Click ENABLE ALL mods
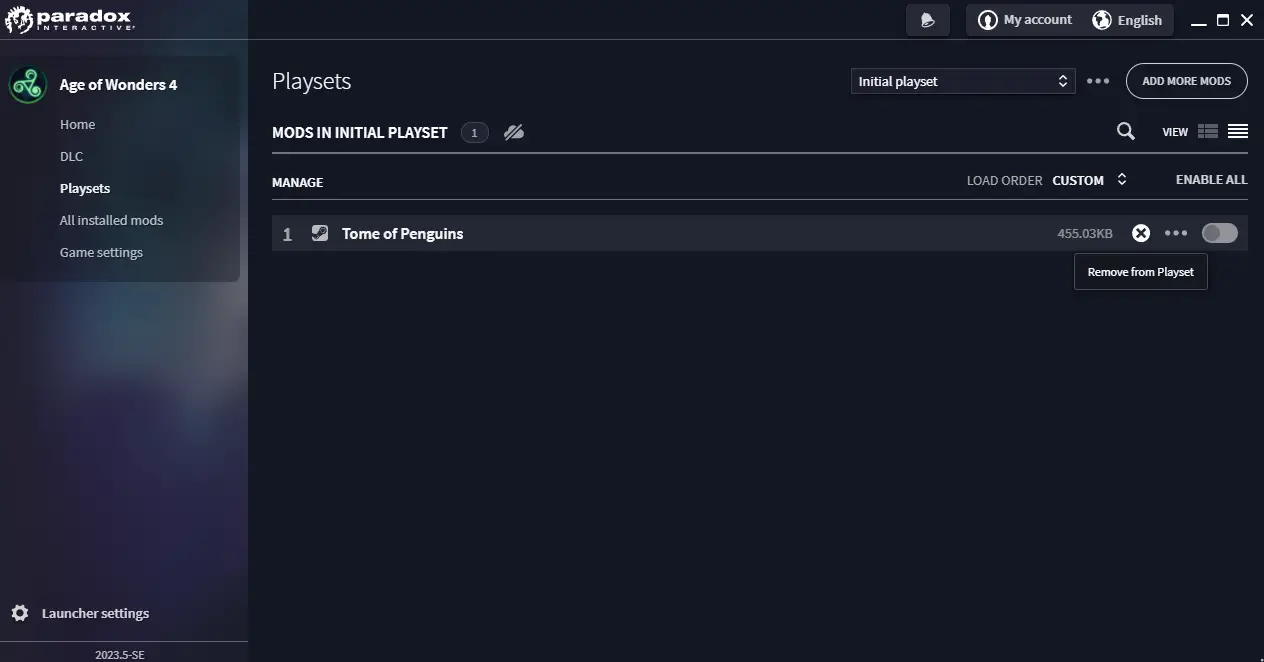Screen dimensions: 1264x662 pyautogui.click(x=1212, y=180)
